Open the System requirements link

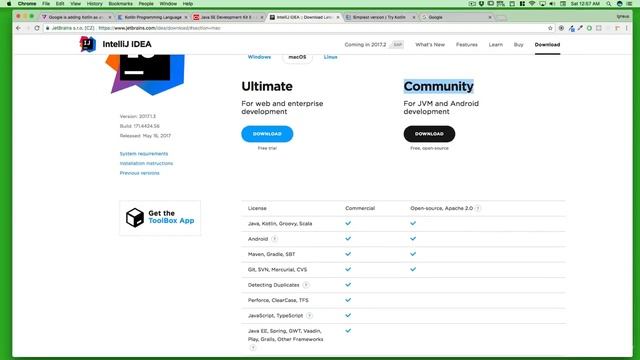click(x=144, y=154)
